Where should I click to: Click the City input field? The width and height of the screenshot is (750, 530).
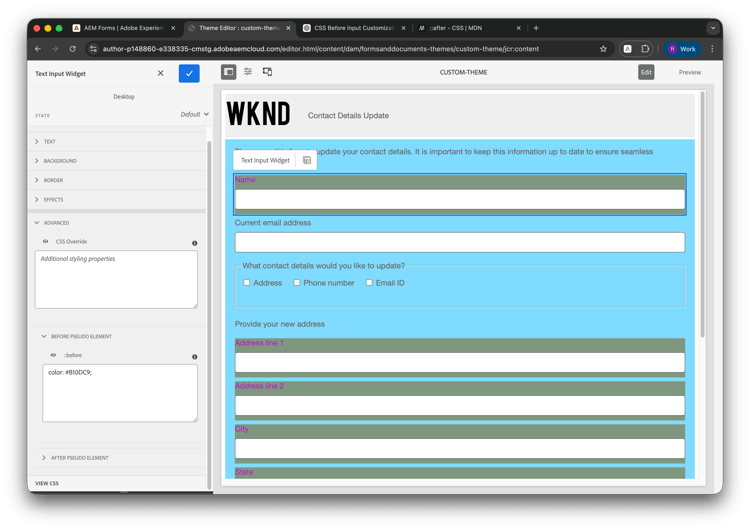pos(460,449)
